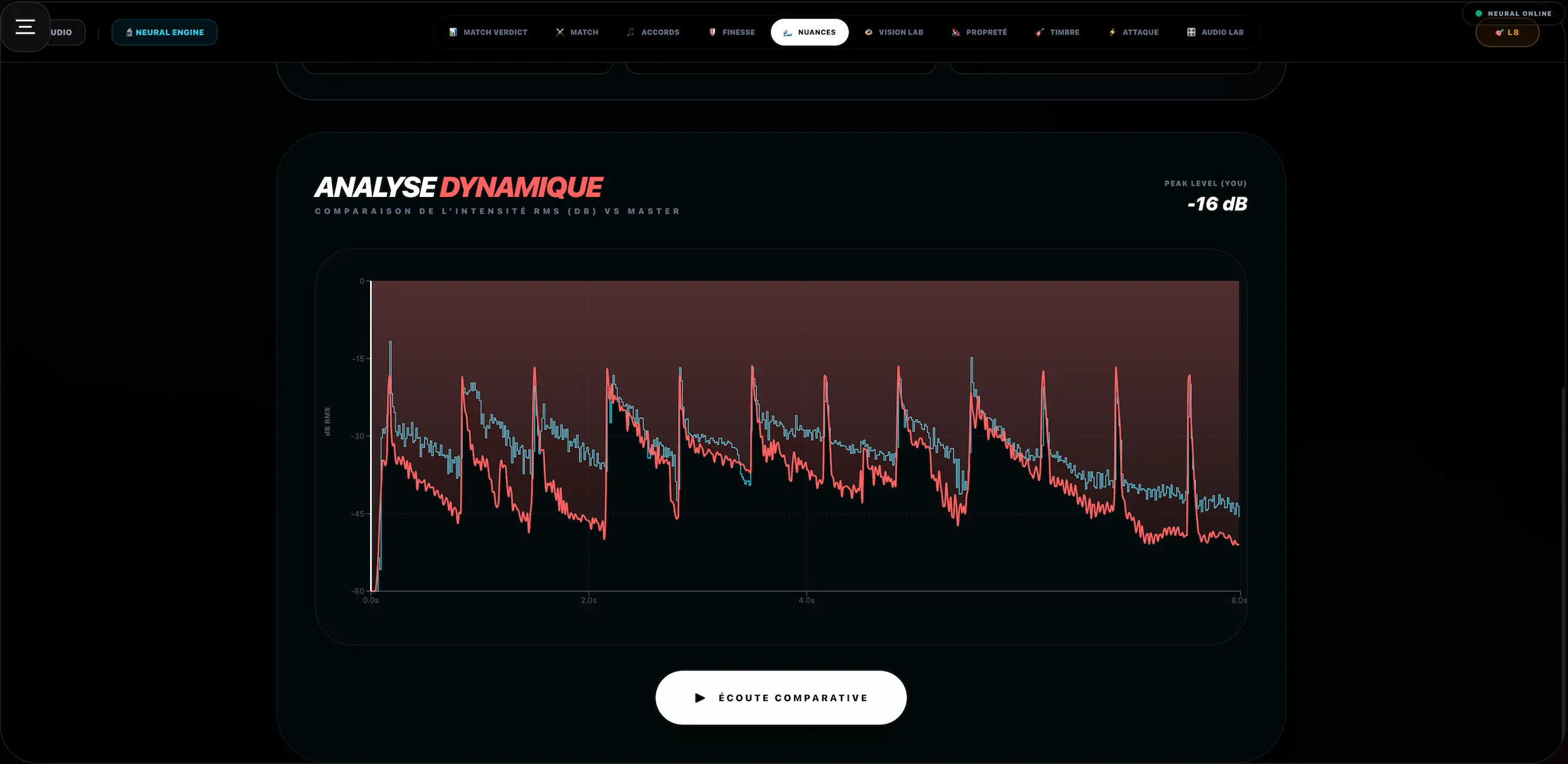Click the eye icon beside Vision Lab
Image resolution: width=1568 pixels, height=764 pixels.
(869, 31)
